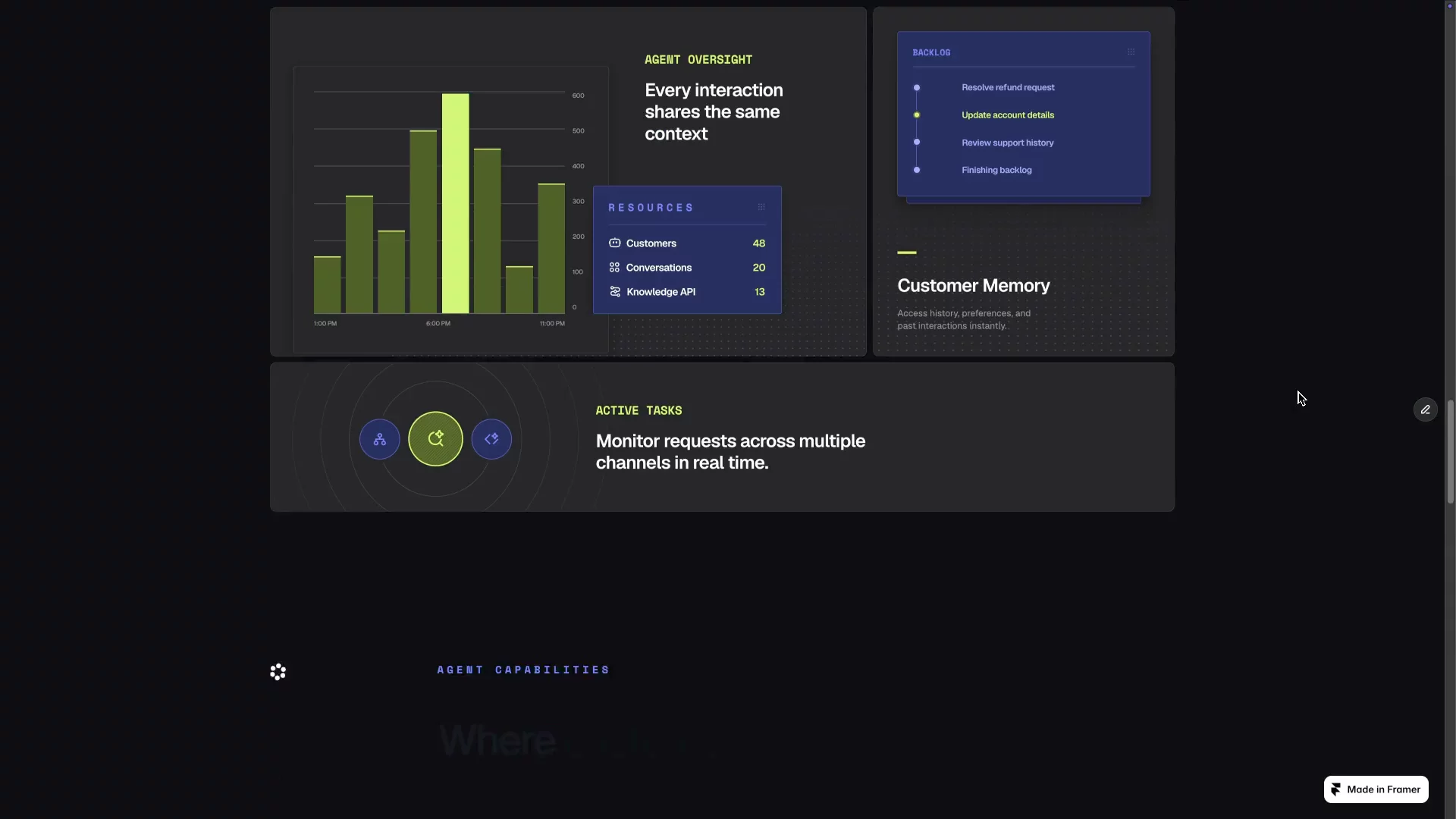Viewport: 1456px width, 819px height.
Task: Click the page vertical scrollbar thumb
Action: (x=1450, y=452)
